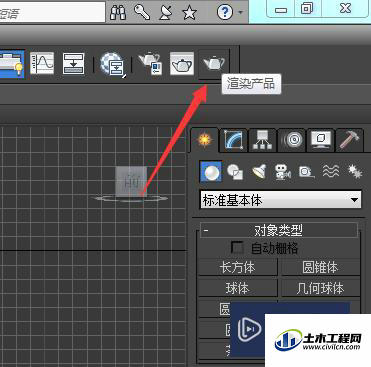
Task: Open the Schematic View toolbar icon
Action: point(73,63)
